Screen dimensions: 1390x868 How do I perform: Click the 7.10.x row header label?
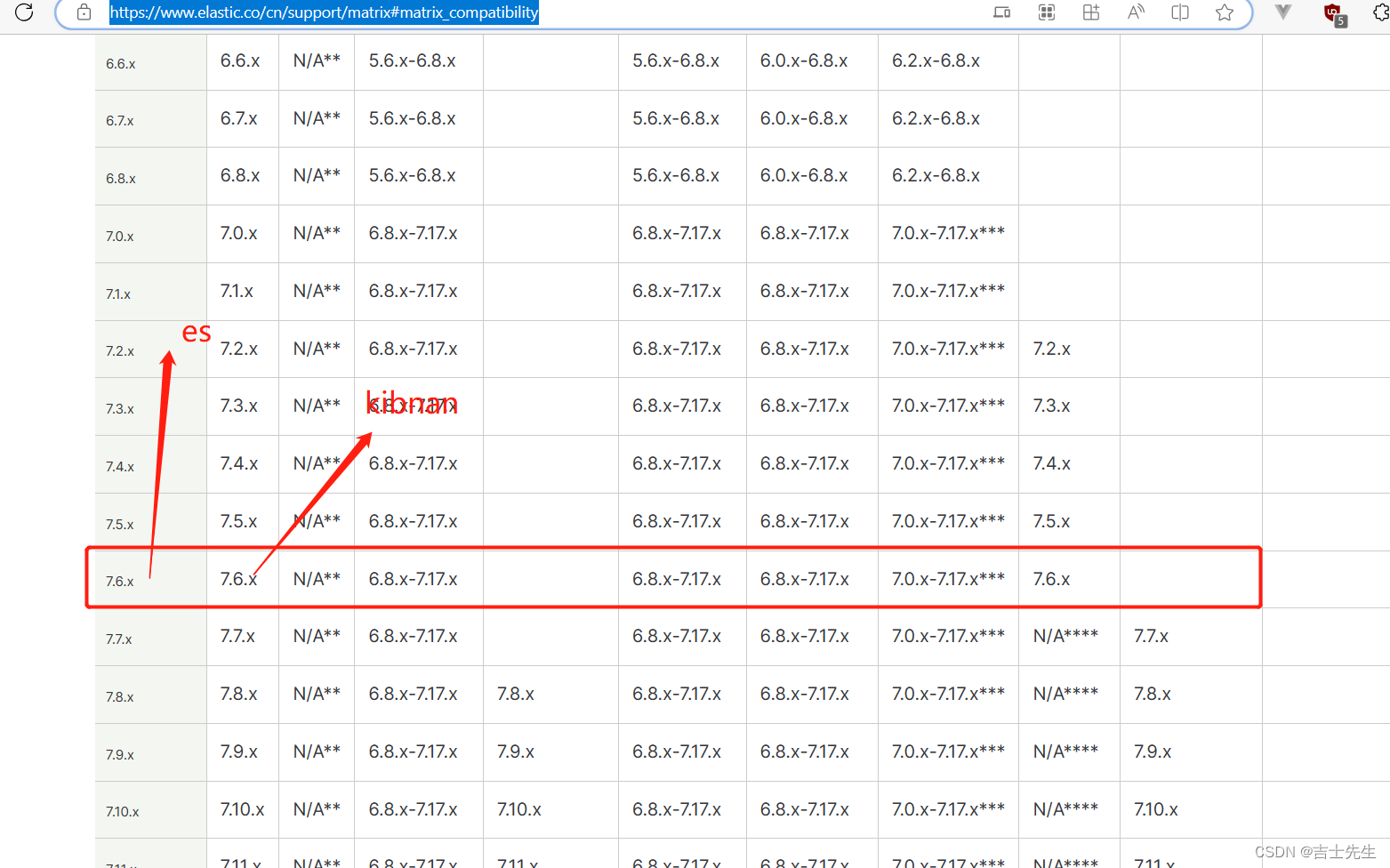click(x=123, y=812)
